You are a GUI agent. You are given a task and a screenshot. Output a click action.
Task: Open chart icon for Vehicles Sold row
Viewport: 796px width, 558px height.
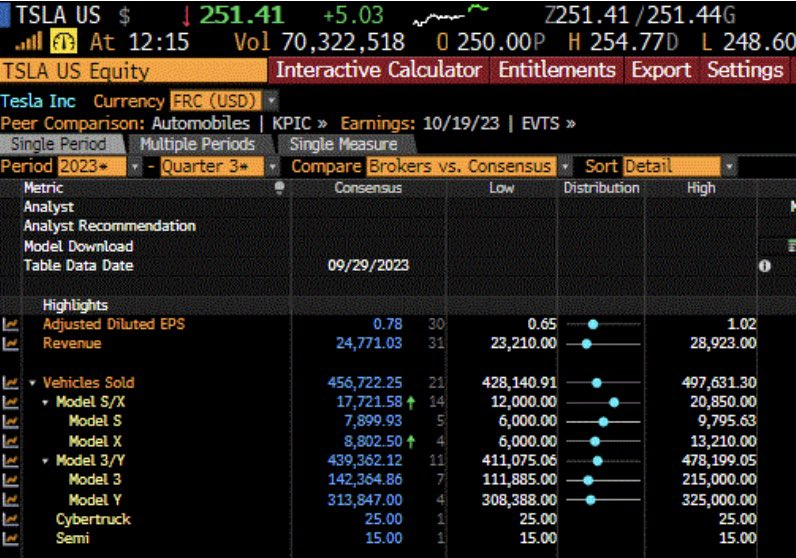click(x=10, y=383)
